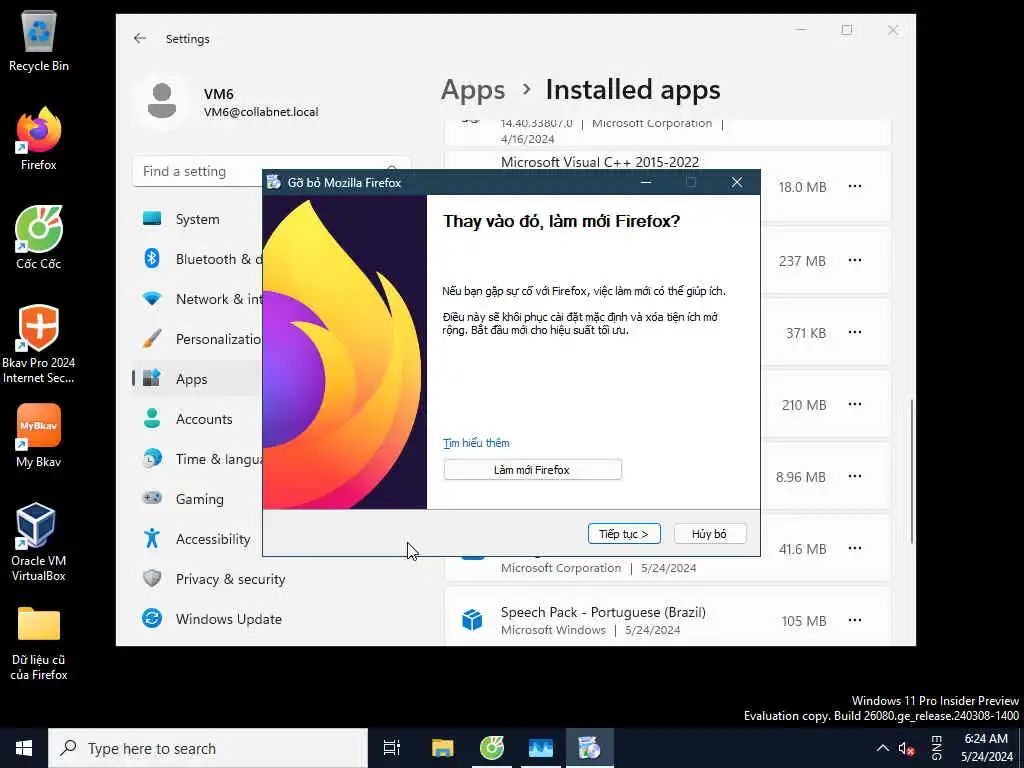This screenshot has width=1024, height=768.
Task: Close the Gỡ bỏ Mozilla Firefox dialog
Action: click(x=737, y=183)
